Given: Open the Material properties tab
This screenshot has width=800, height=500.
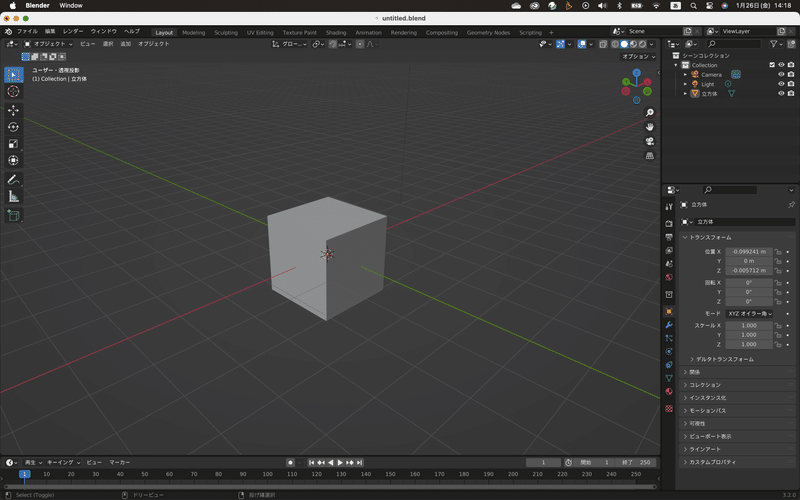Looking at the screenshot, I should coord(669,391).
